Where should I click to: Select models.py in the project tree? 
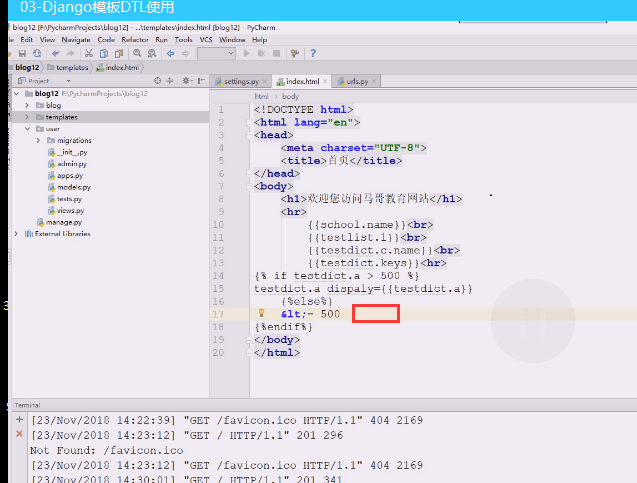69,187
